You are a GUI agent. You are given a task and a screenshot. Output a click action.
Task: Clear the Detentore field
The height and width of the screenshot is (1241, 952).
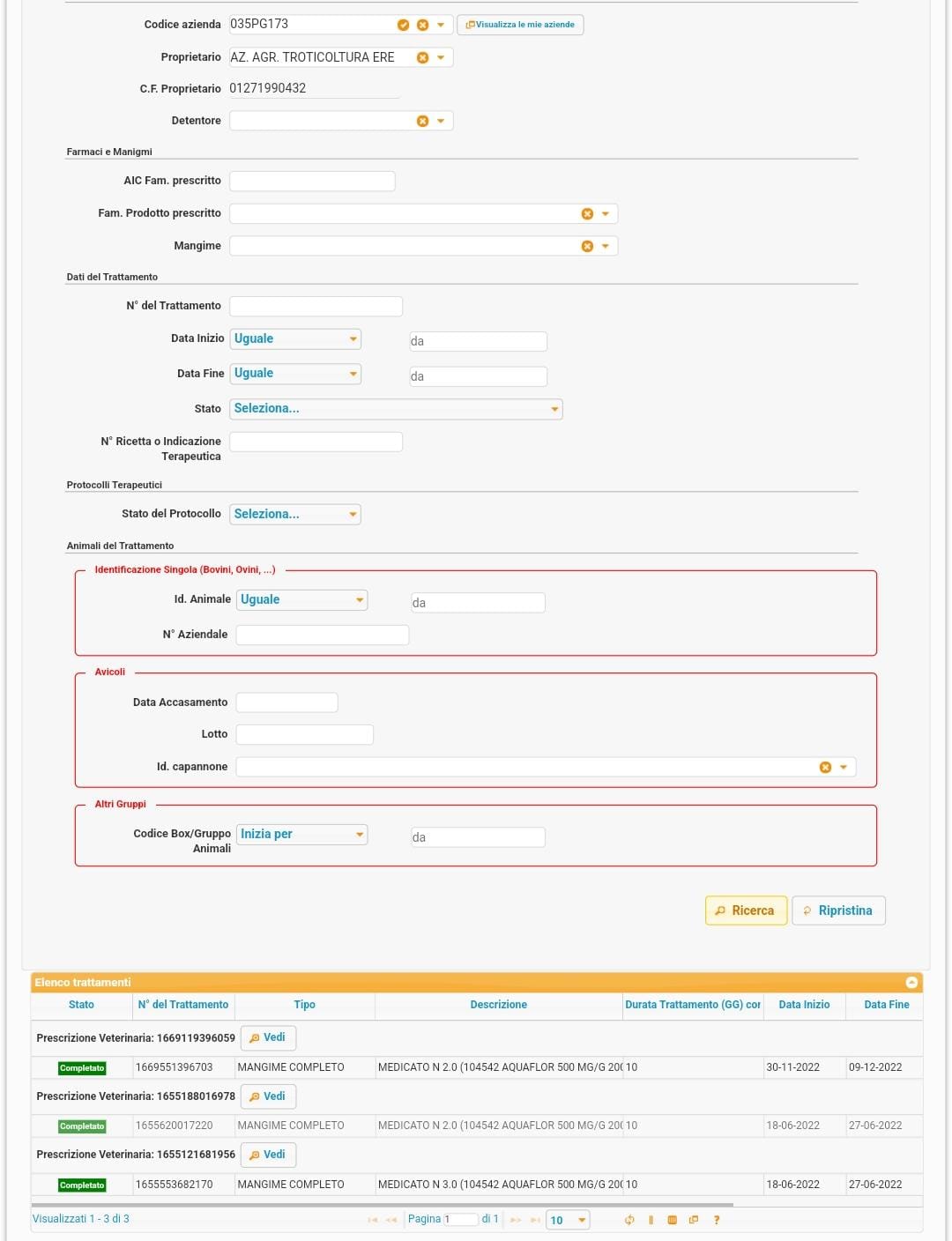[422, 121]
